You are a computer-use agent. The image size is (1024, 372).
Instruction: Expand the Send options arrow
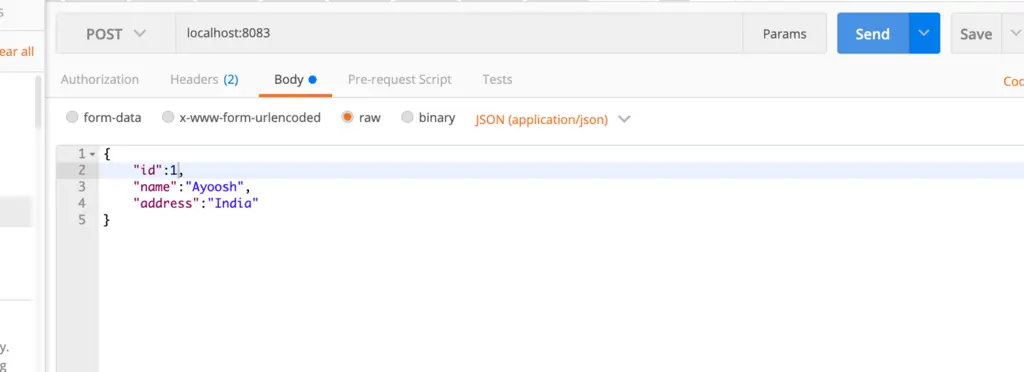[923, 33]
